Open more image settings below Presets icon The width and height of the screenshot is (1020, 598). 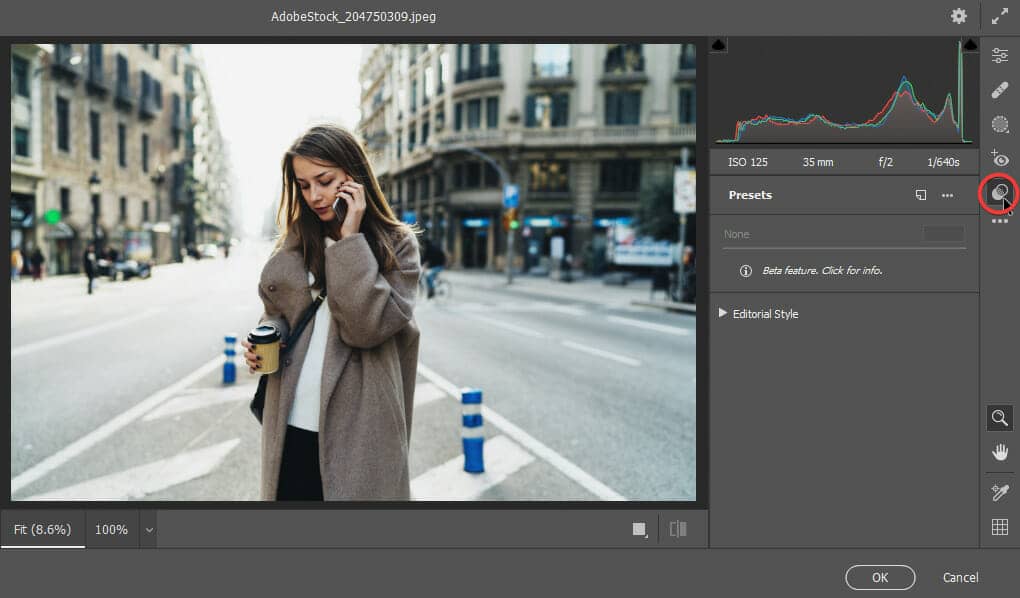click(x=999, y=221)
